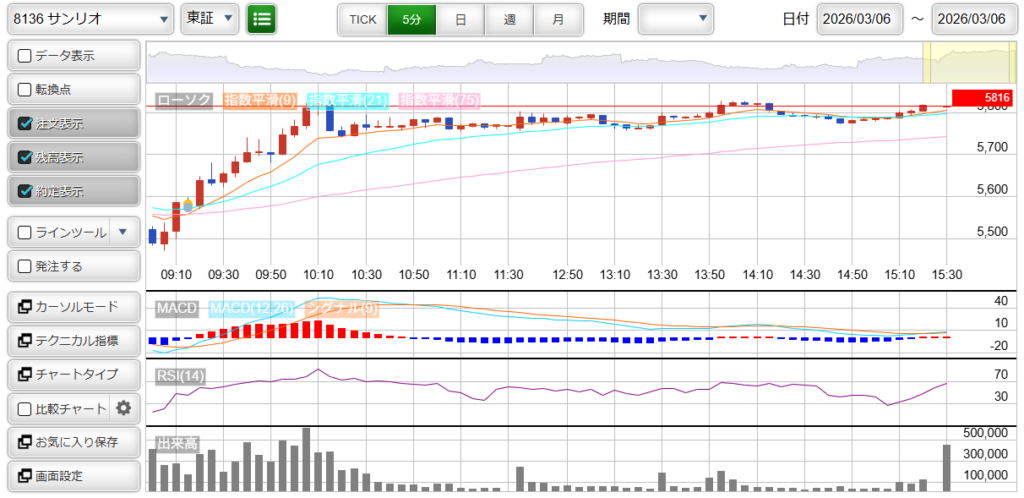Click the start date field 2026/03/06
This screenshot has height=498, width=1024.
pyautogui.click(x=859, y=19)
